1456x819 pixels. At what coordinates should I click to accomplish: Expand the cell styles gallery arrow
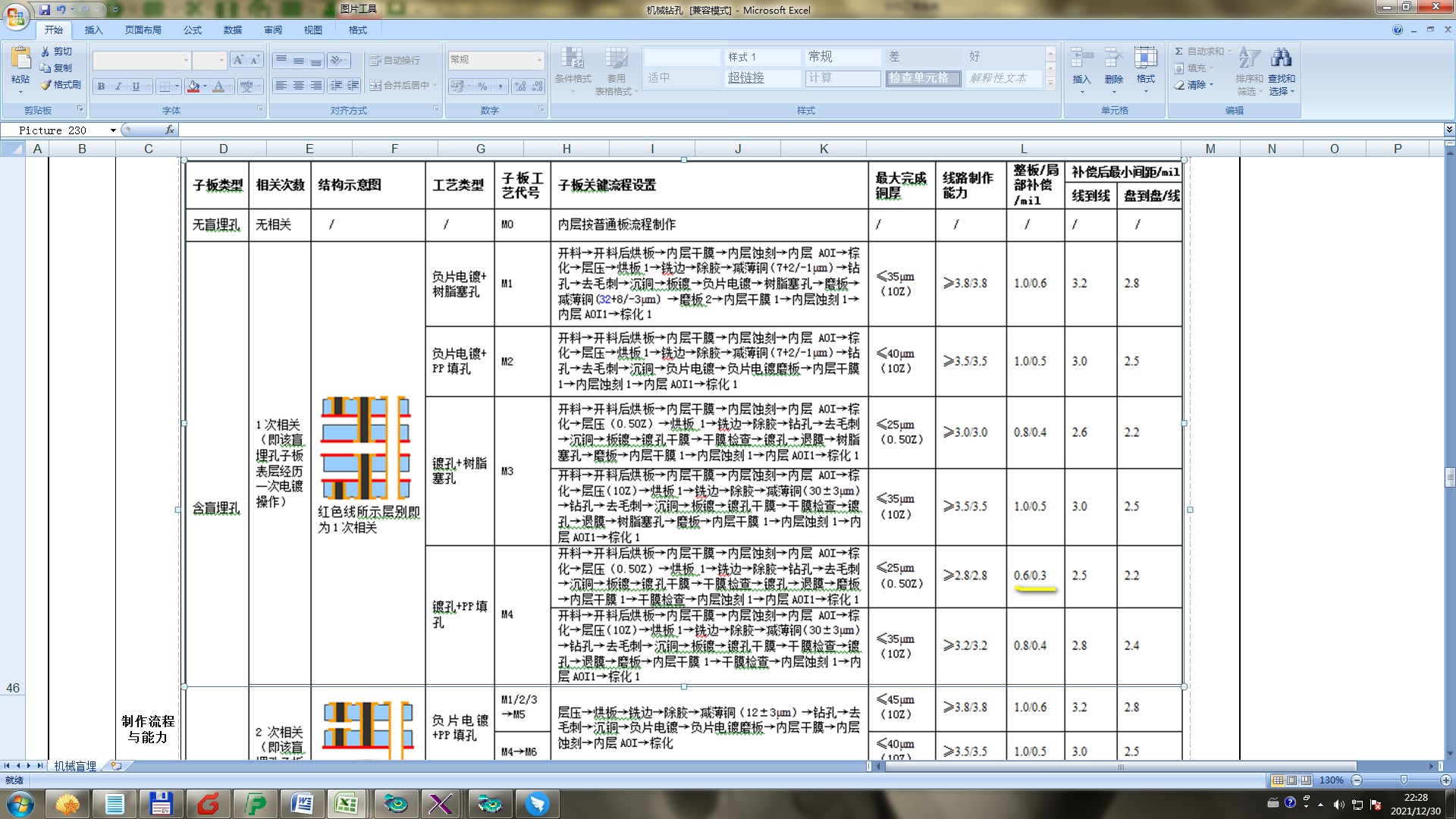click(x=1050, y=84)
